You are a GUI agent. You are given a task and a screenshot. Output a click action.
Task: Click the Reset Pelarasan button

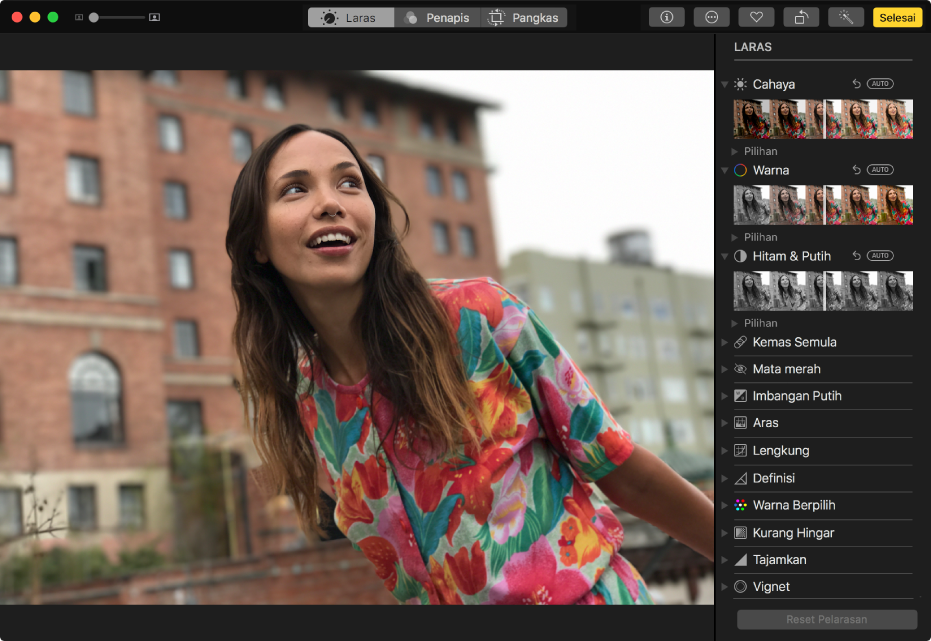pos(826,619)
